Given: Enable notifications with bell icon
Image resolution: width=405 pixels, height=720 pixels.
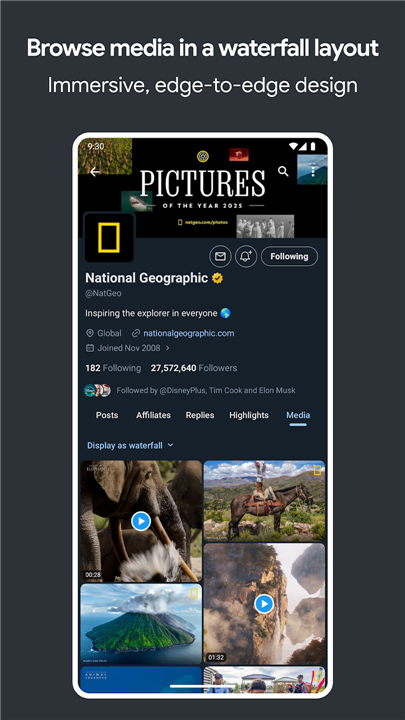Looking at the screenshot, I should [x=246, y=256].
